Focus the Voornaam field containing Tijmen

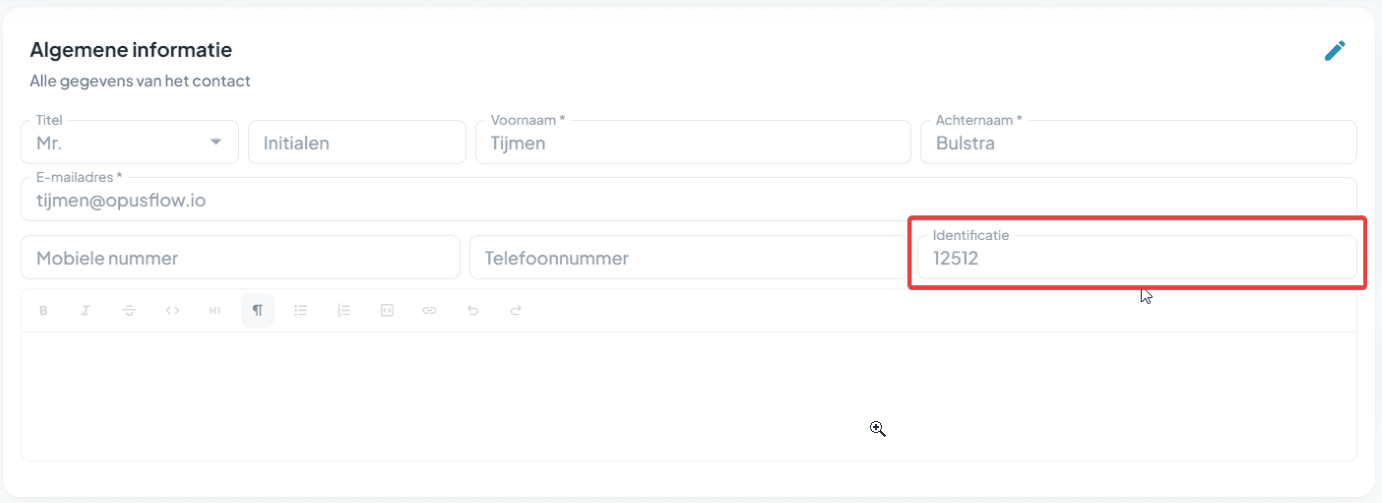pos(692,143)
